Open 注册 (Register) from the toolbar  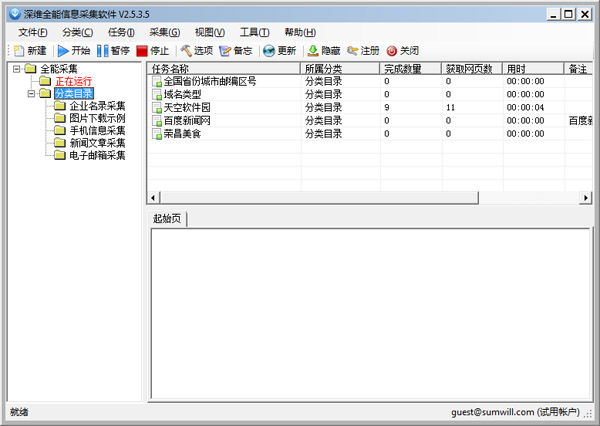363,50
